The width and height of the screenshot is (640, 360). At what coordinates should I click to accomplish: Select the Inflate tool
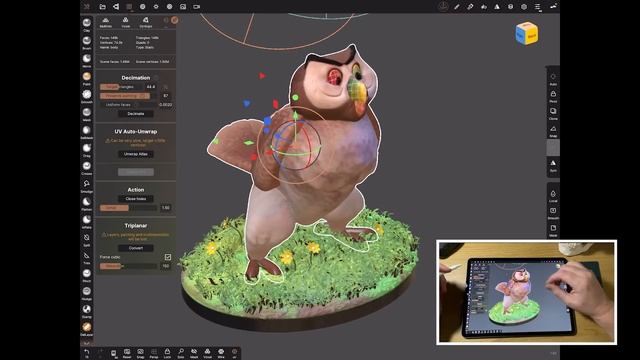[87, 222]
